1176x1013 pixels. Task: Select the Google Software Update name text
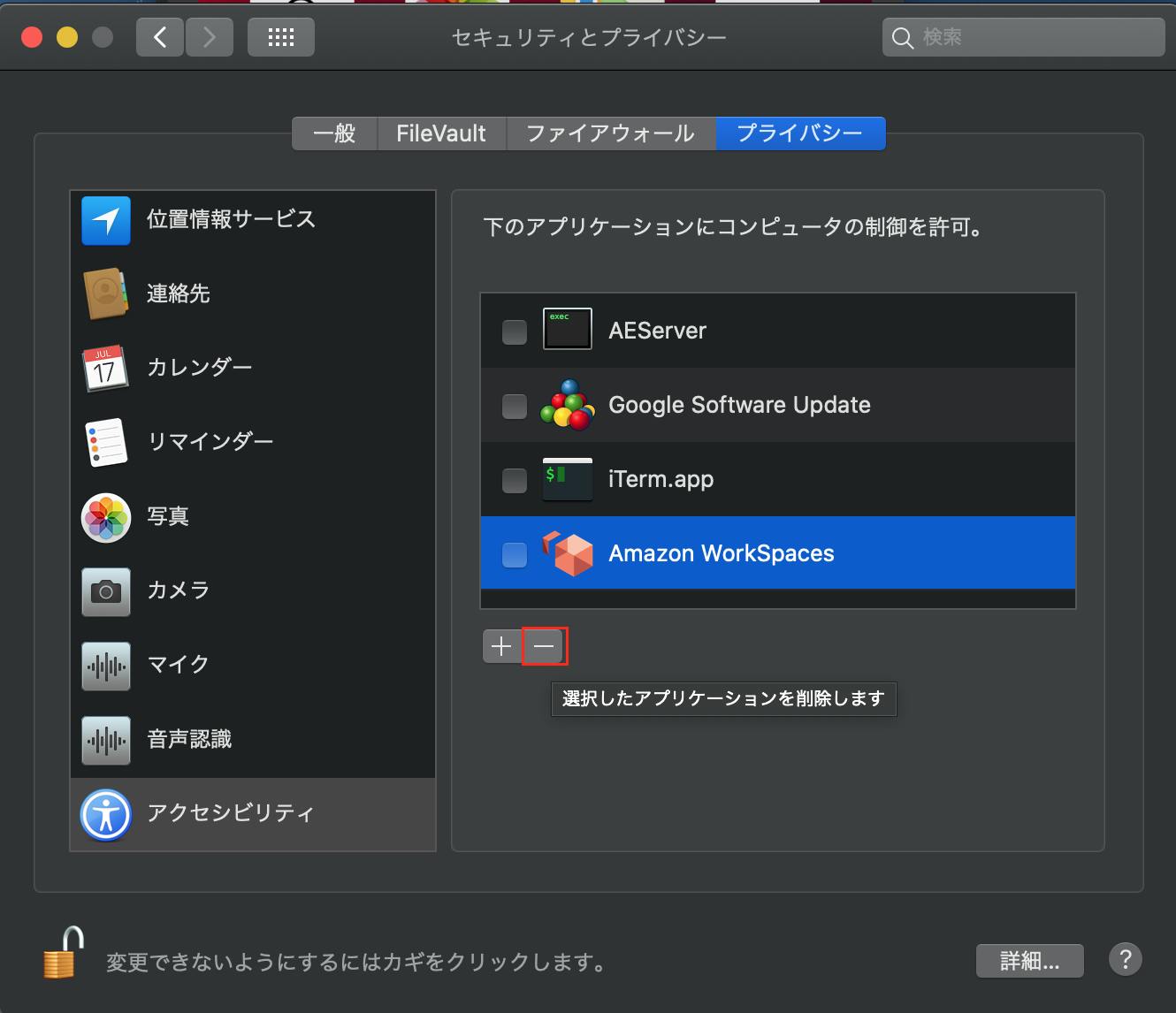point(740,405)
